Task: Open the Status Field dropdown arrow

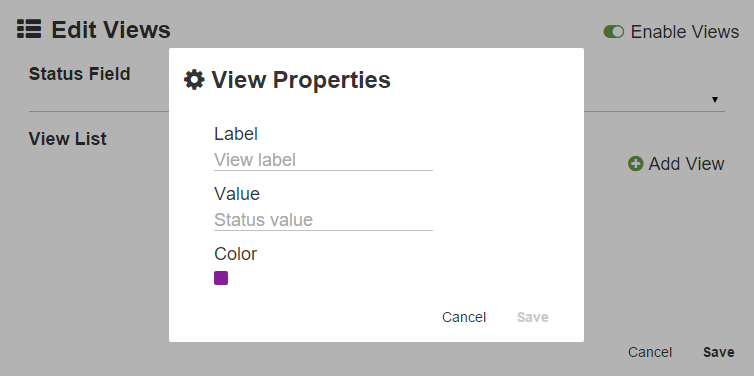Action: point(715,100)
